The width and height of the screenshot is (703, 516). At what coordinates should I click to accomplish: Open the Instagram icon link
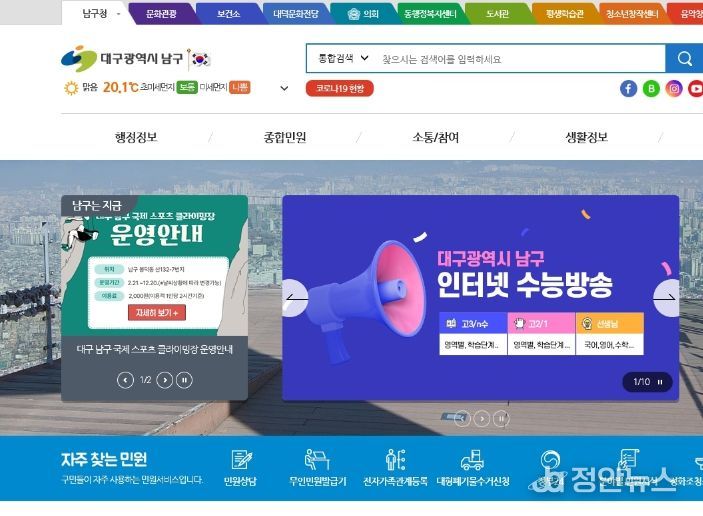[673, 88]
